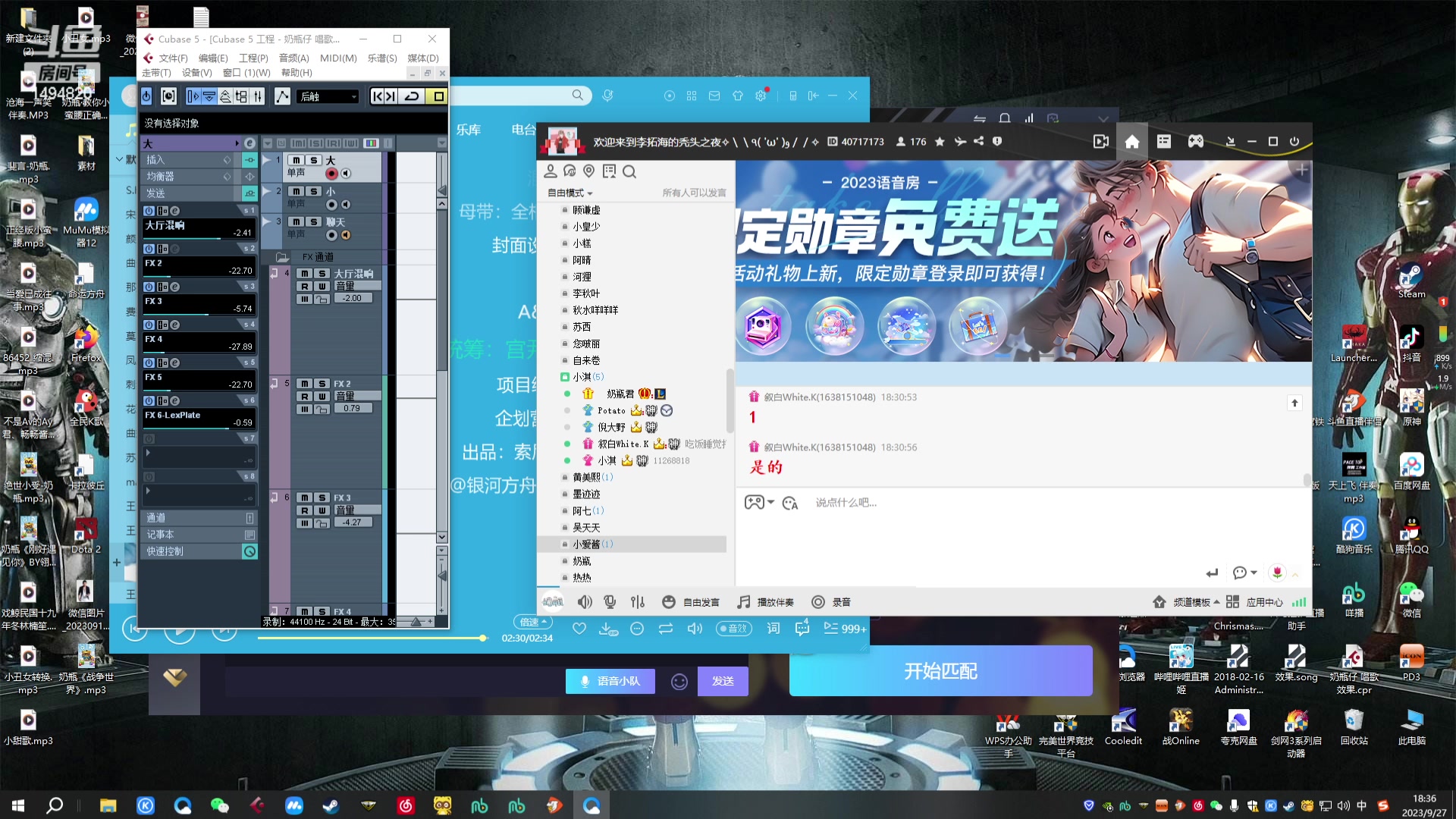The height and width of the screenshot is (819, 1456).
Task: Toggle power of FX 6-LexPlate send
Action: click(149, 400)
